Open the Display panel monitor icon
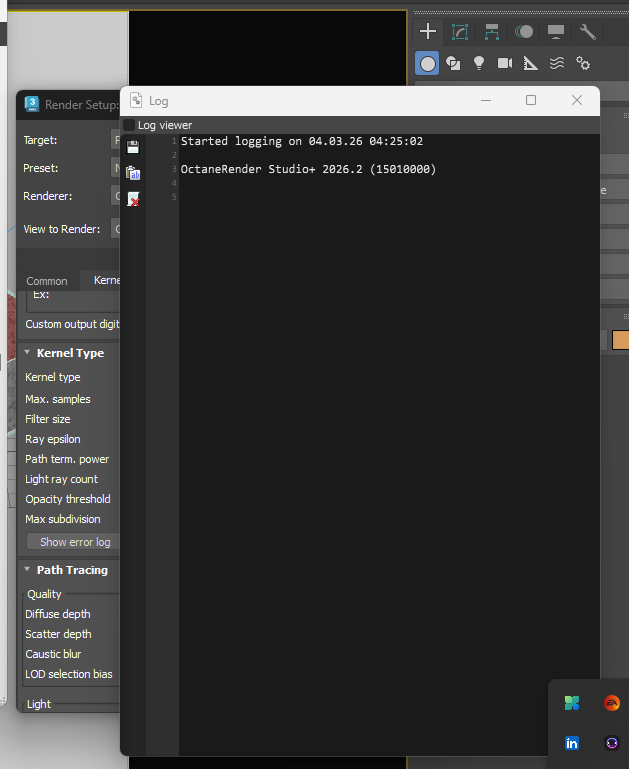629x769 pixels. click(555, 32)
